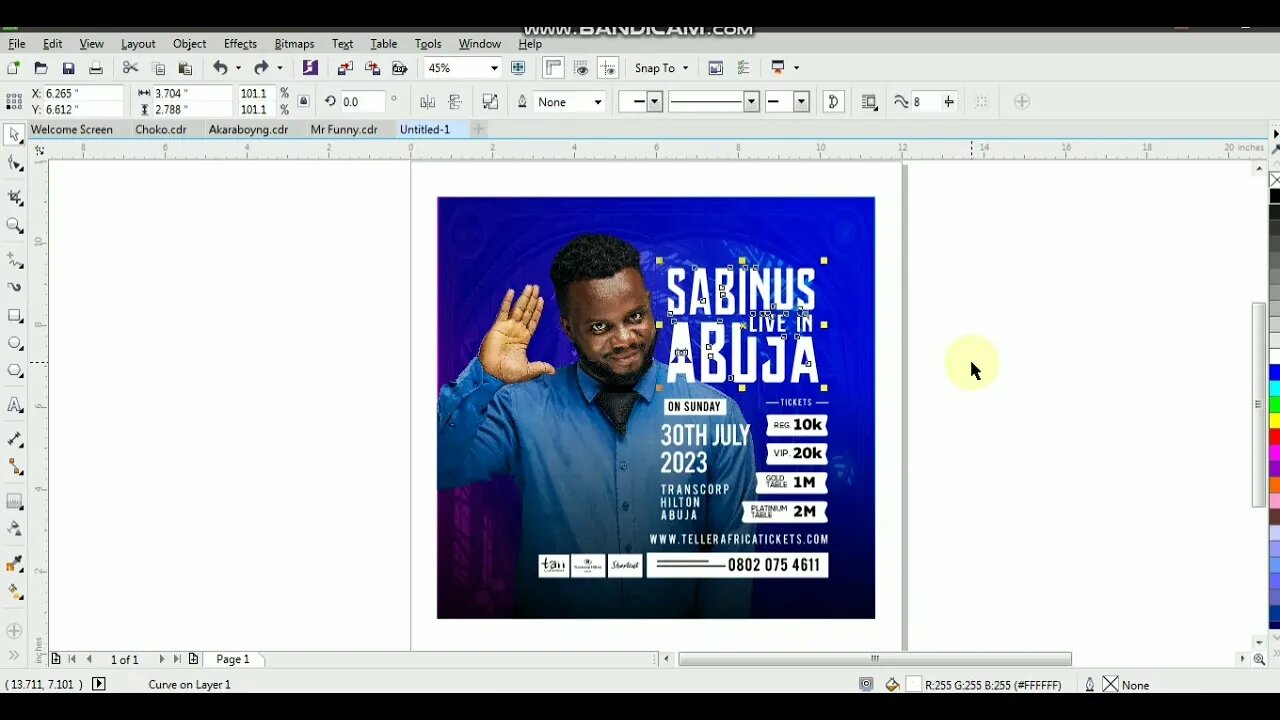This screenshot has height=720, width=1280.
Task: Pick the no-color X swatch in palette
Action: [x=1274, y=180]
